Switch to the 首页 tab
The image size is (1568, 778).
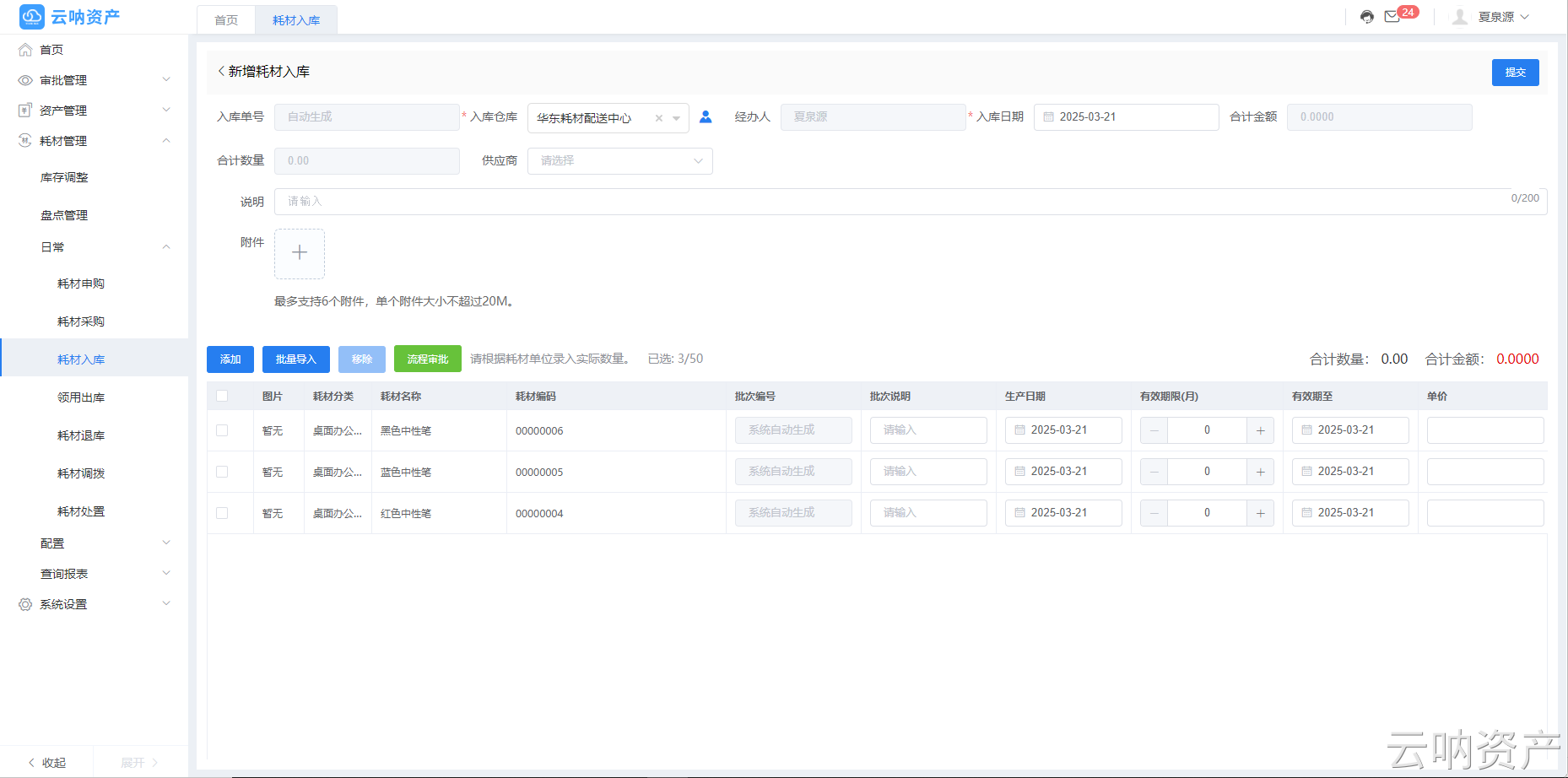coord(226,20)
